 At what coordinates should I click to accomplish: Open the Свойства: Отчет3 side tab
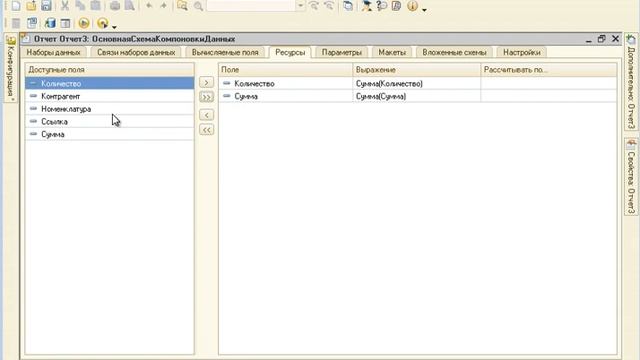tap(631, 177)
